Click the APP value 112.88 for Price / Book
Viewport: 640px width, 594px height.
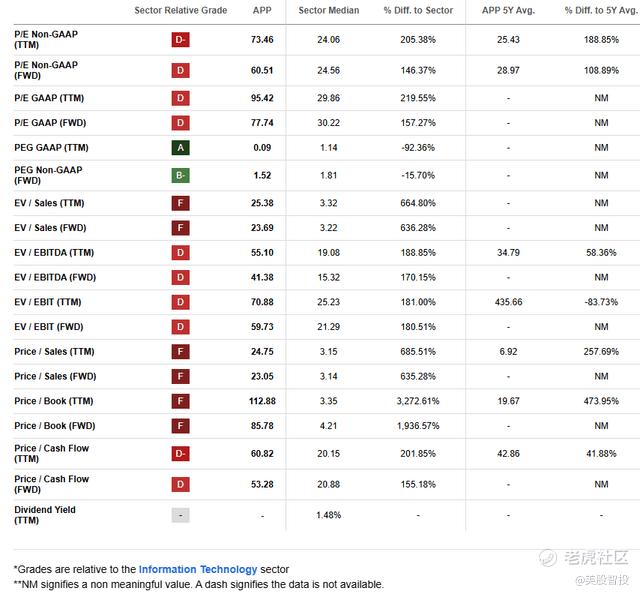tap(262, 401)
